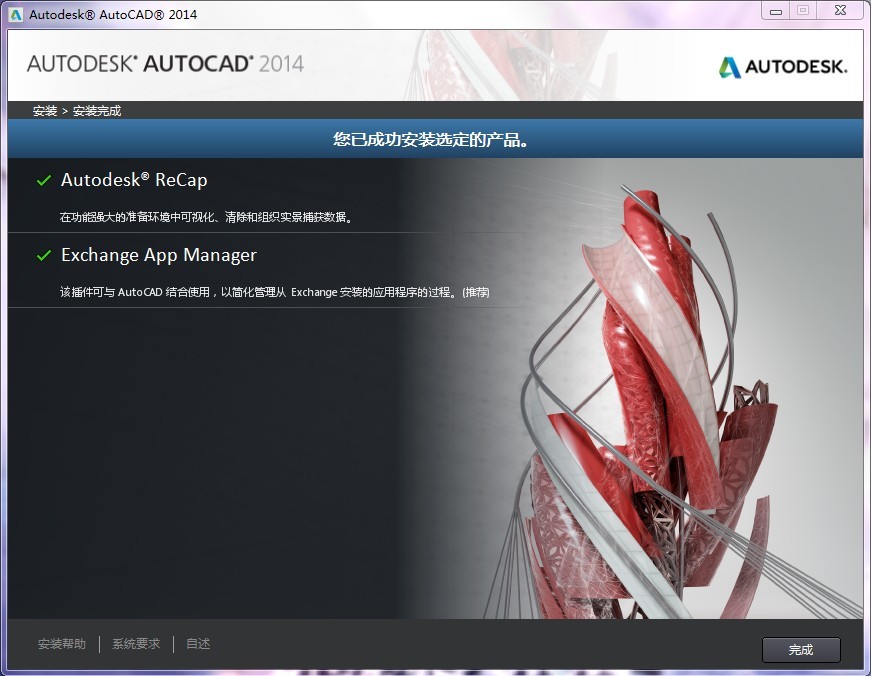Viewport: 871px width, 676px height.
Task: Close the AutoCAD 2014 installer window
Action: tap(840, 11)
